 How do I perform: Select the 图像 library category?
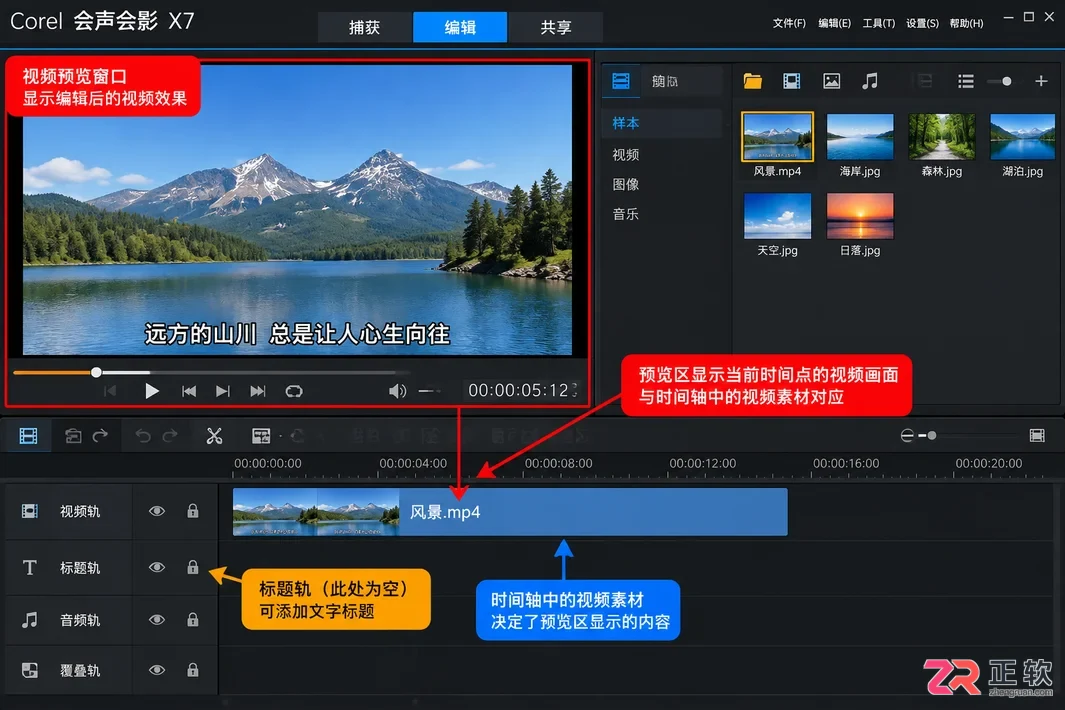click(626, 184)
